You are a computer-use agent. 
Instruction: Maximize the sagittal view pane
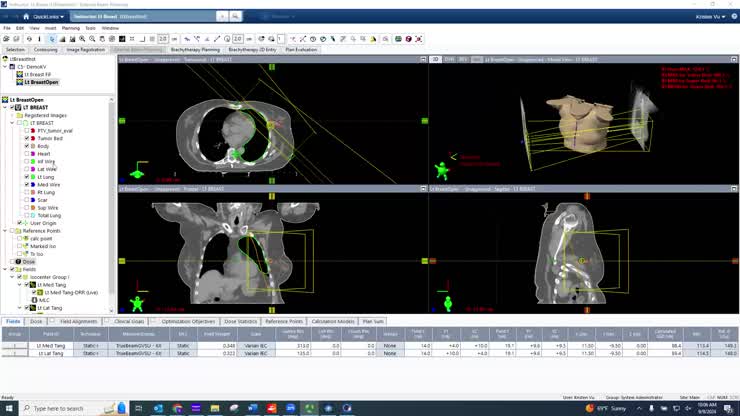point(734,189)
